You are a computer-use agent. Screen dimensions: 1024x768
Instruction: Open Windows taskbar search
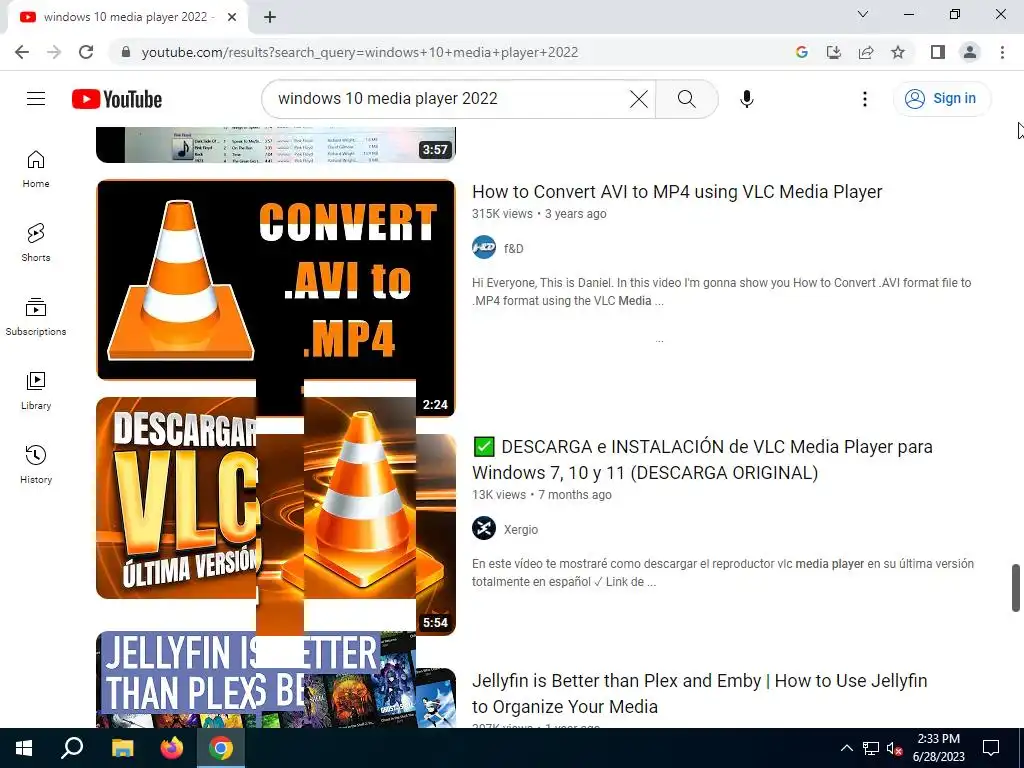point(72,748)
